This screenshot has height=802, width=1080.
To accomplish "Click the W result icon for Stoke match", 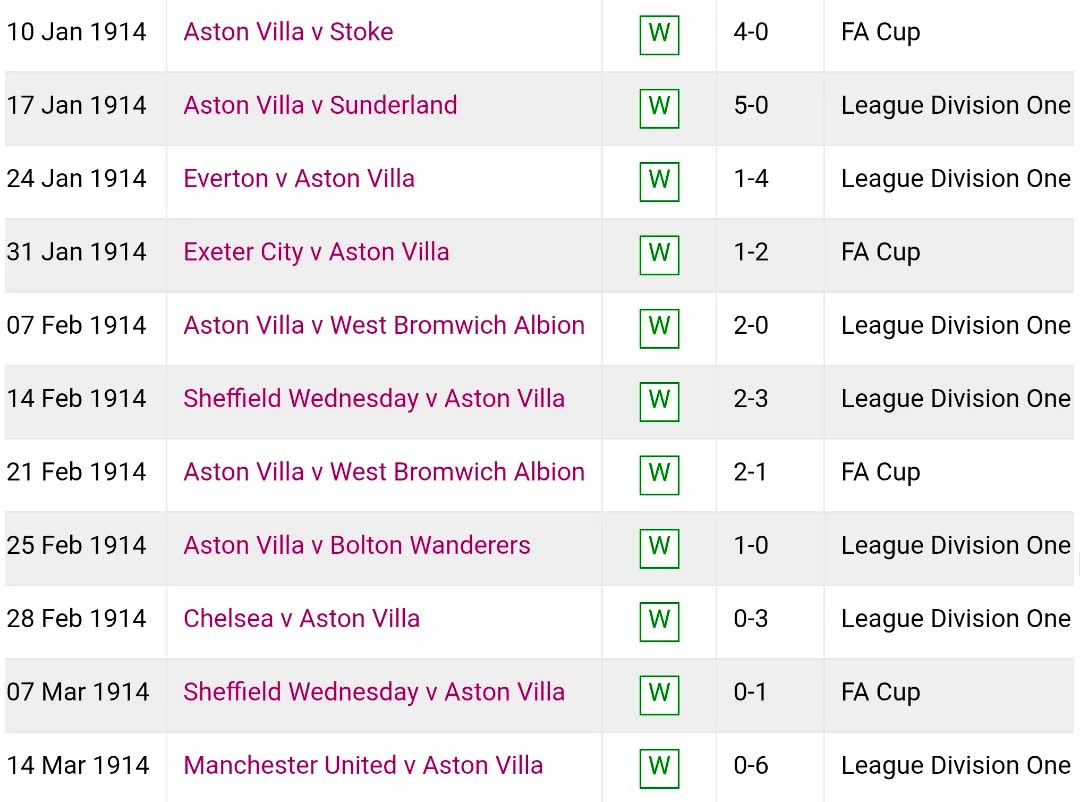I will coord(659,34).
